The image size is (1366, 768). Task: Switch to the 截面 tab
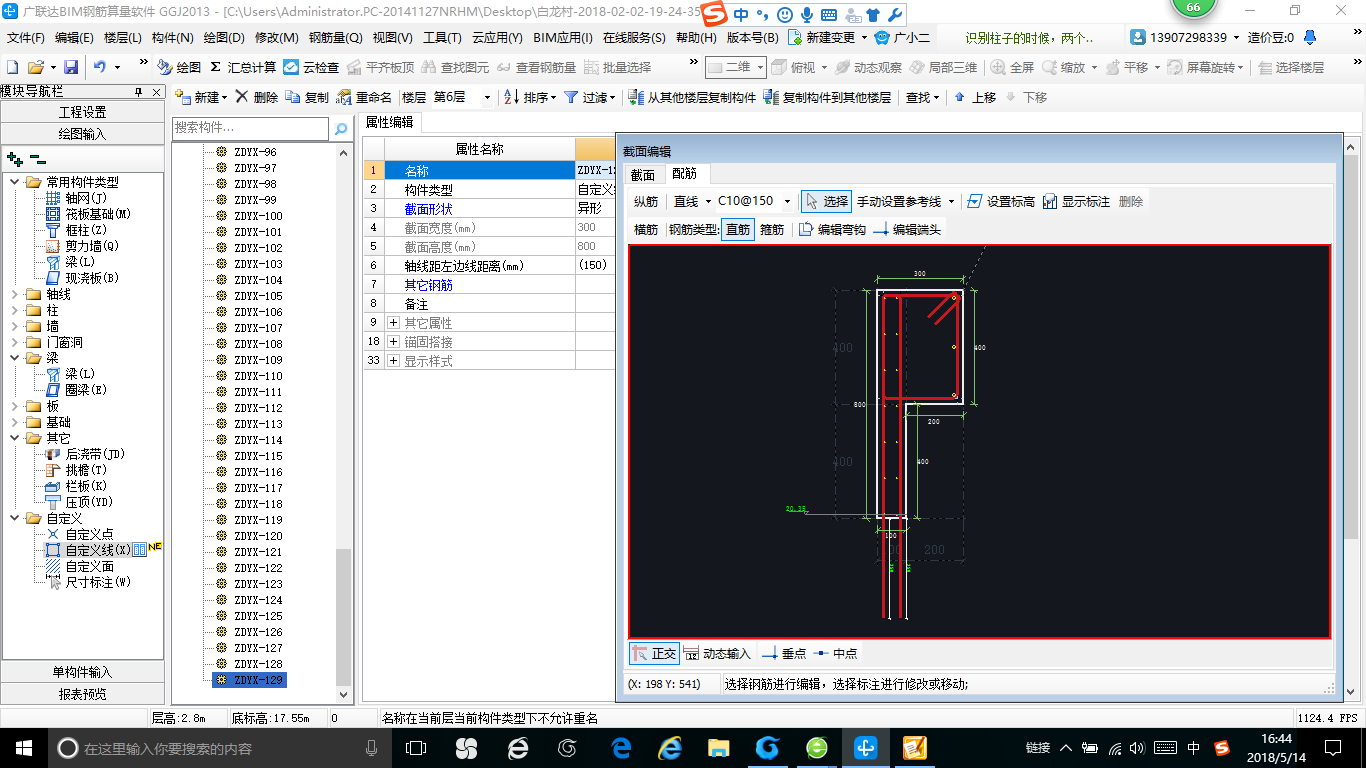(x=643, y=175)
